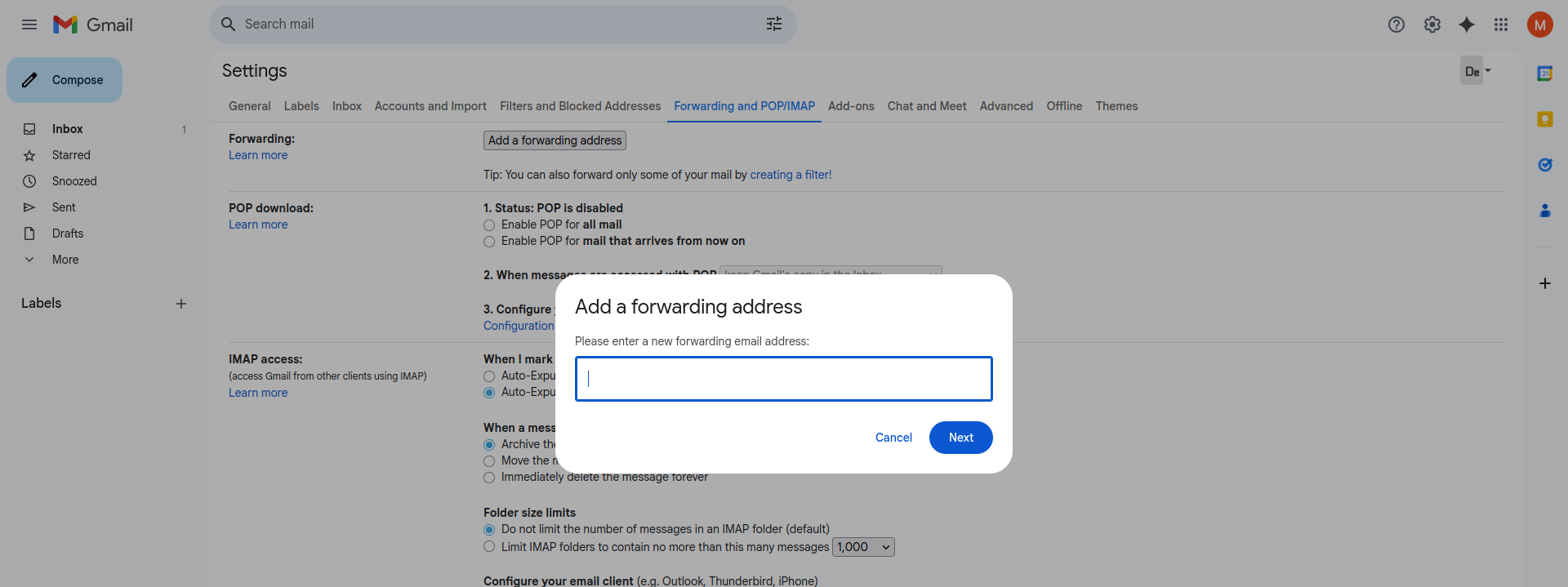
Task: Click the Gmail logo
Action: (x=92, y=24)
